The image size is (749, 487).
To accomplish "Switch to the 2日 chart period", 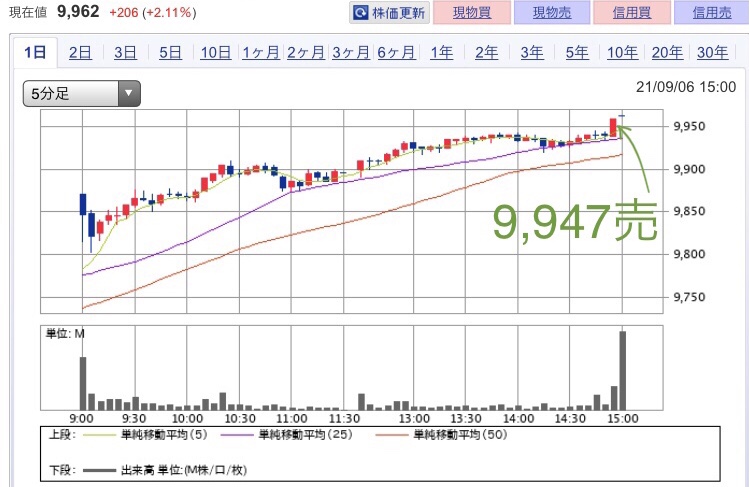I will [x=80, y=52].
